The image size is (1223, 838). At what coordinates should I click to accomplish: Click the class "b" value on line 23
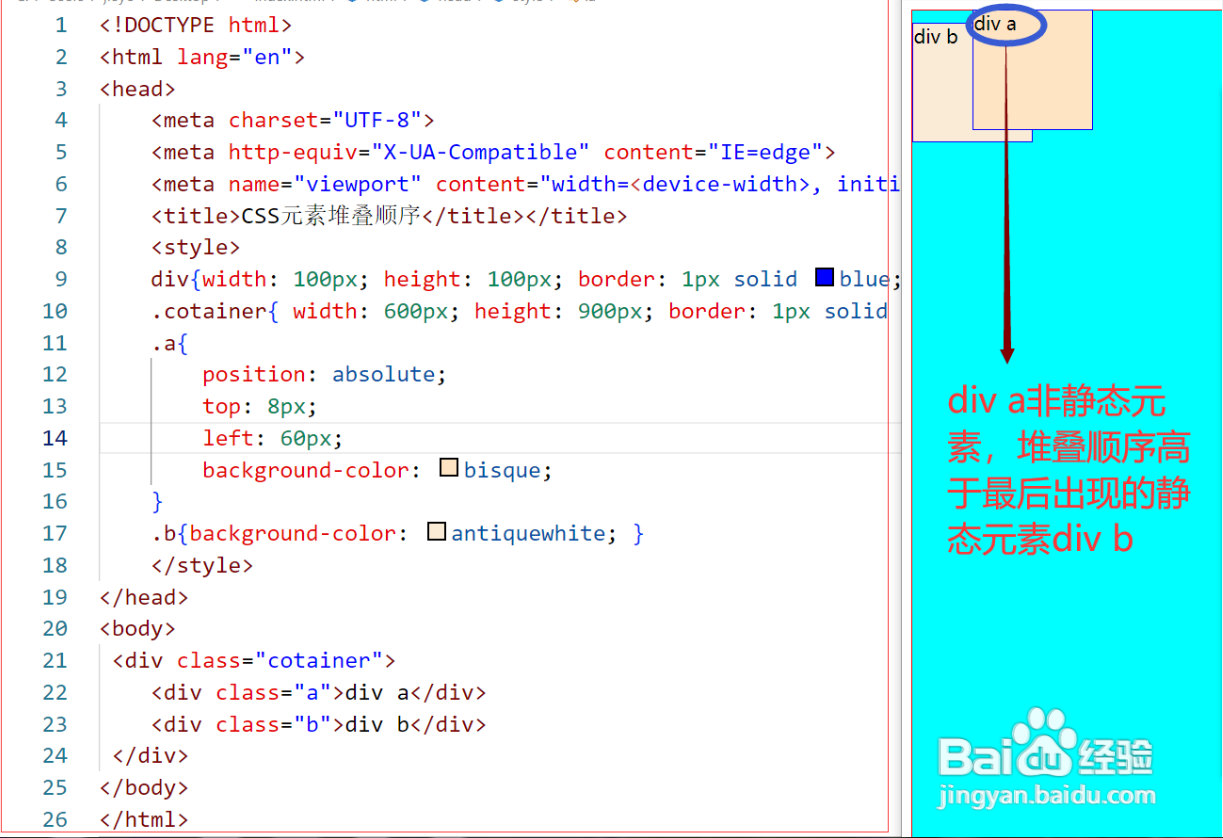(x=312, y=725)
